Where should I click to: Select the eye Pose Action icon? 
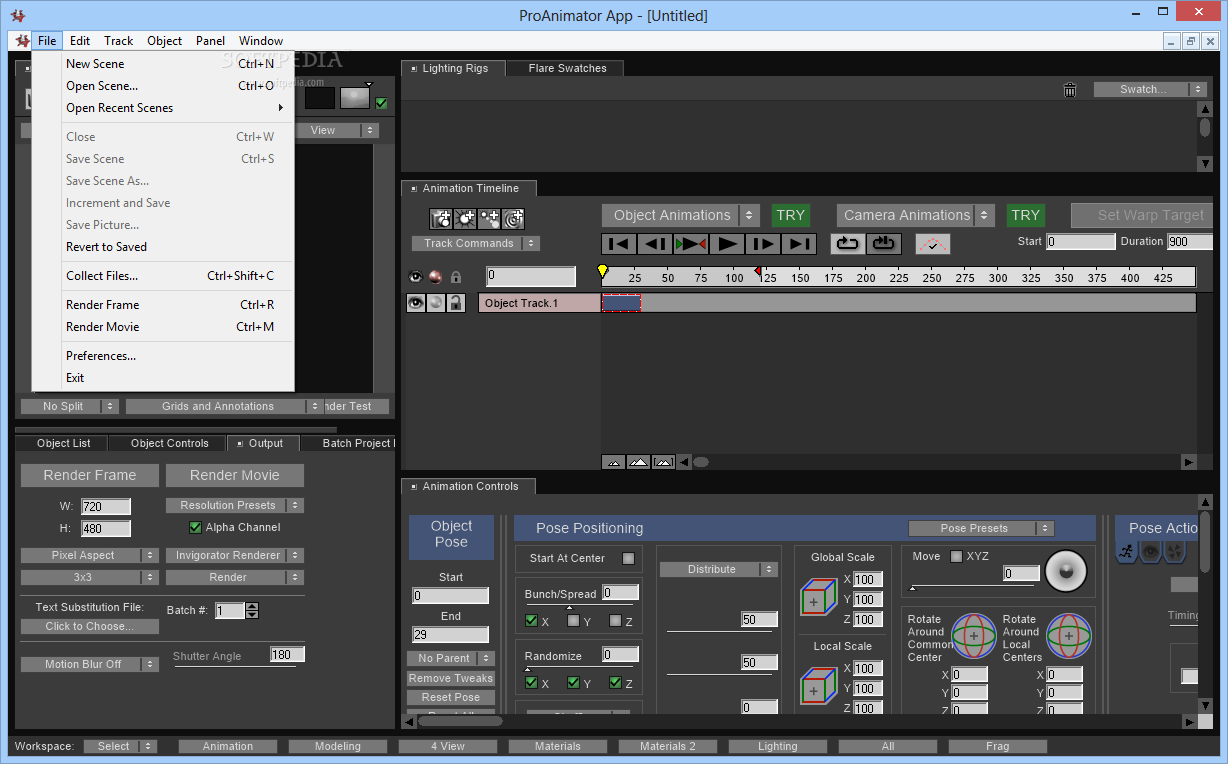coord(1150,551)
